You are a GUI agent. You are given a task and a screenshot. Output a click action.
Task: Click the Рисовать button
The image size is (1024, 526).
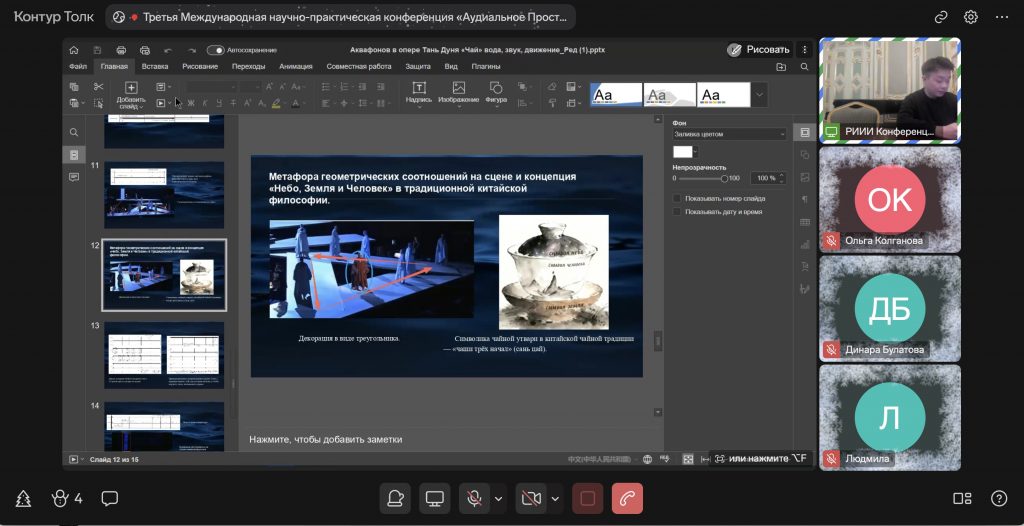[759, 49]
